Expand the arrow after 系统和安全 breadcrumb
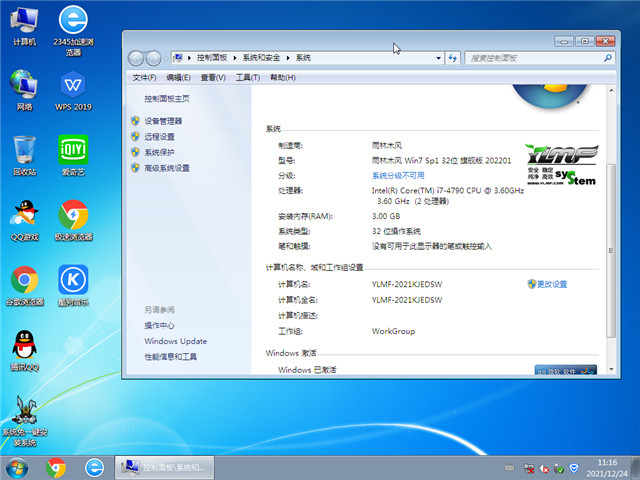 (288, 58)
